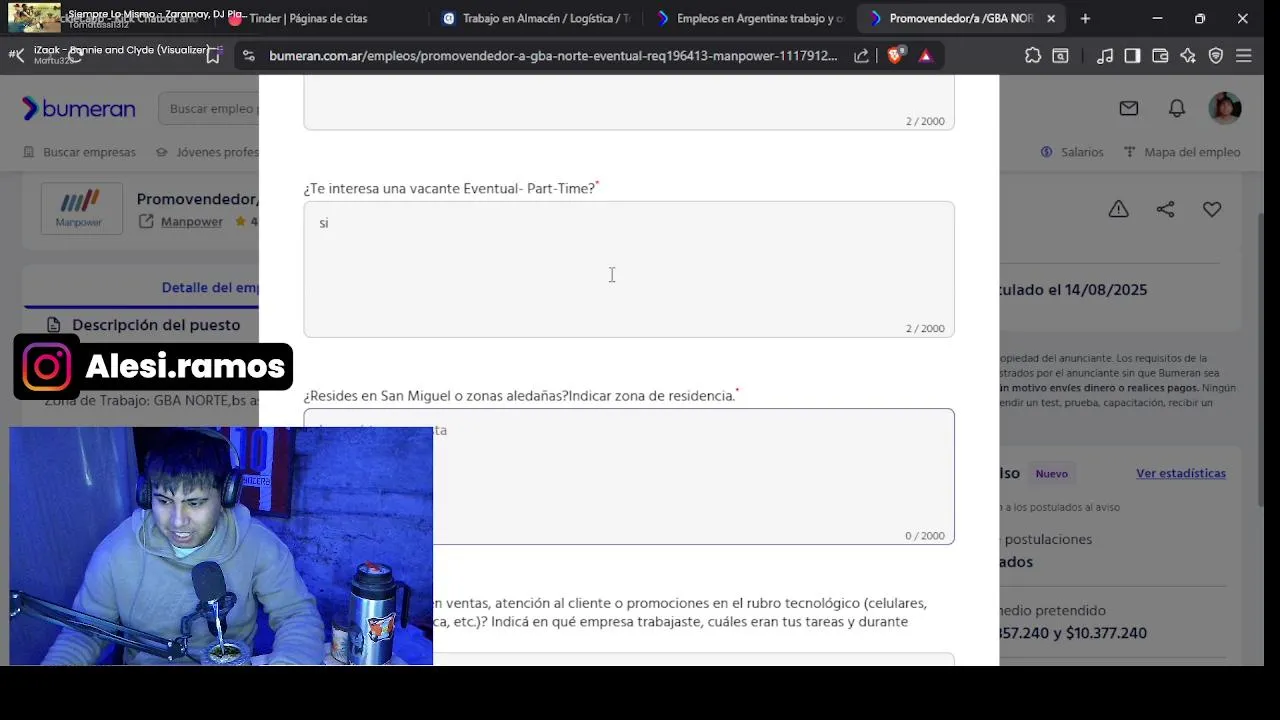Open a new browser tab
Viewport: 1280px width, 720px height.
point(1085,18)
